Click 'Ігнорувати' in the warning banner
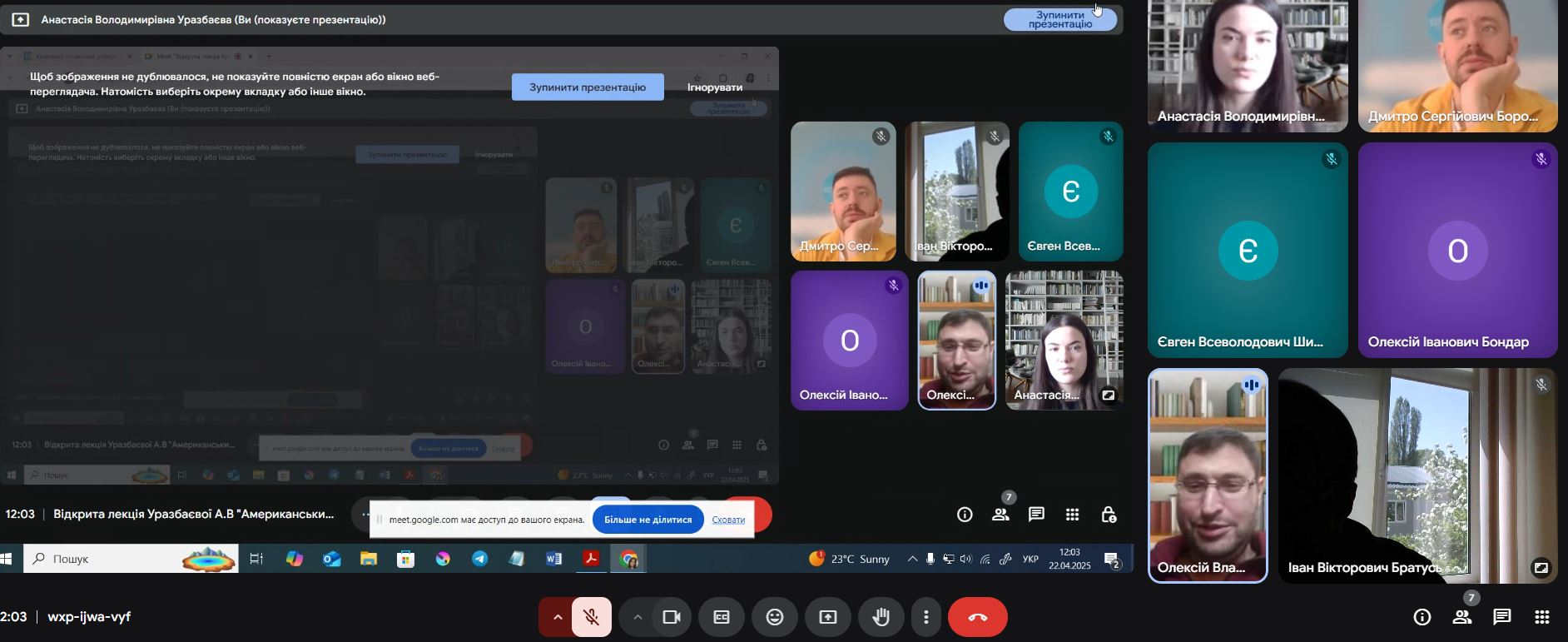The image size is (1568, 642). [x=715, y=87]
